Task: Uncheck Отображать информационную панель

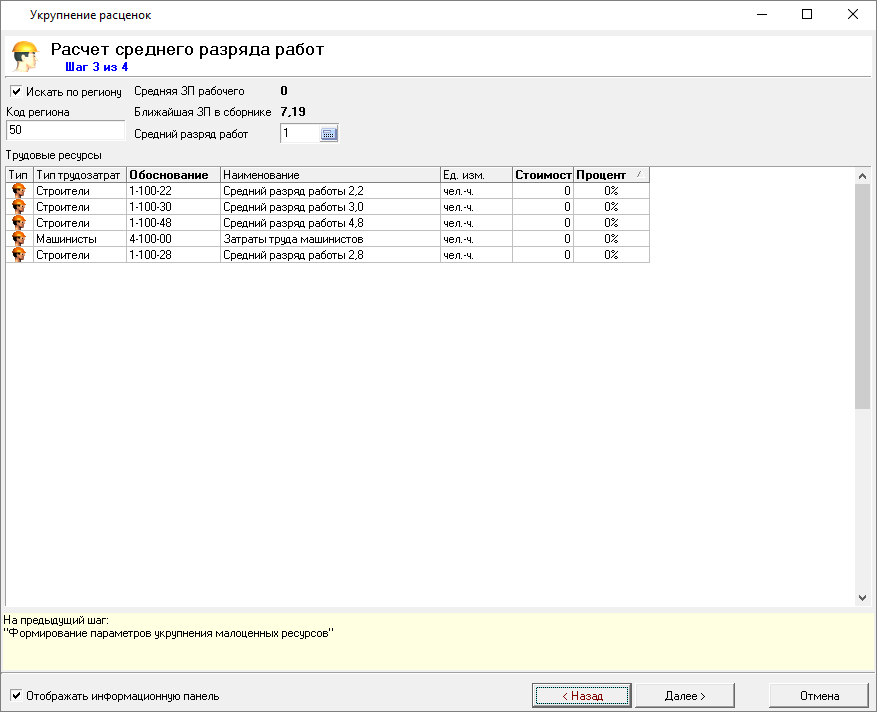Action: 16,696
